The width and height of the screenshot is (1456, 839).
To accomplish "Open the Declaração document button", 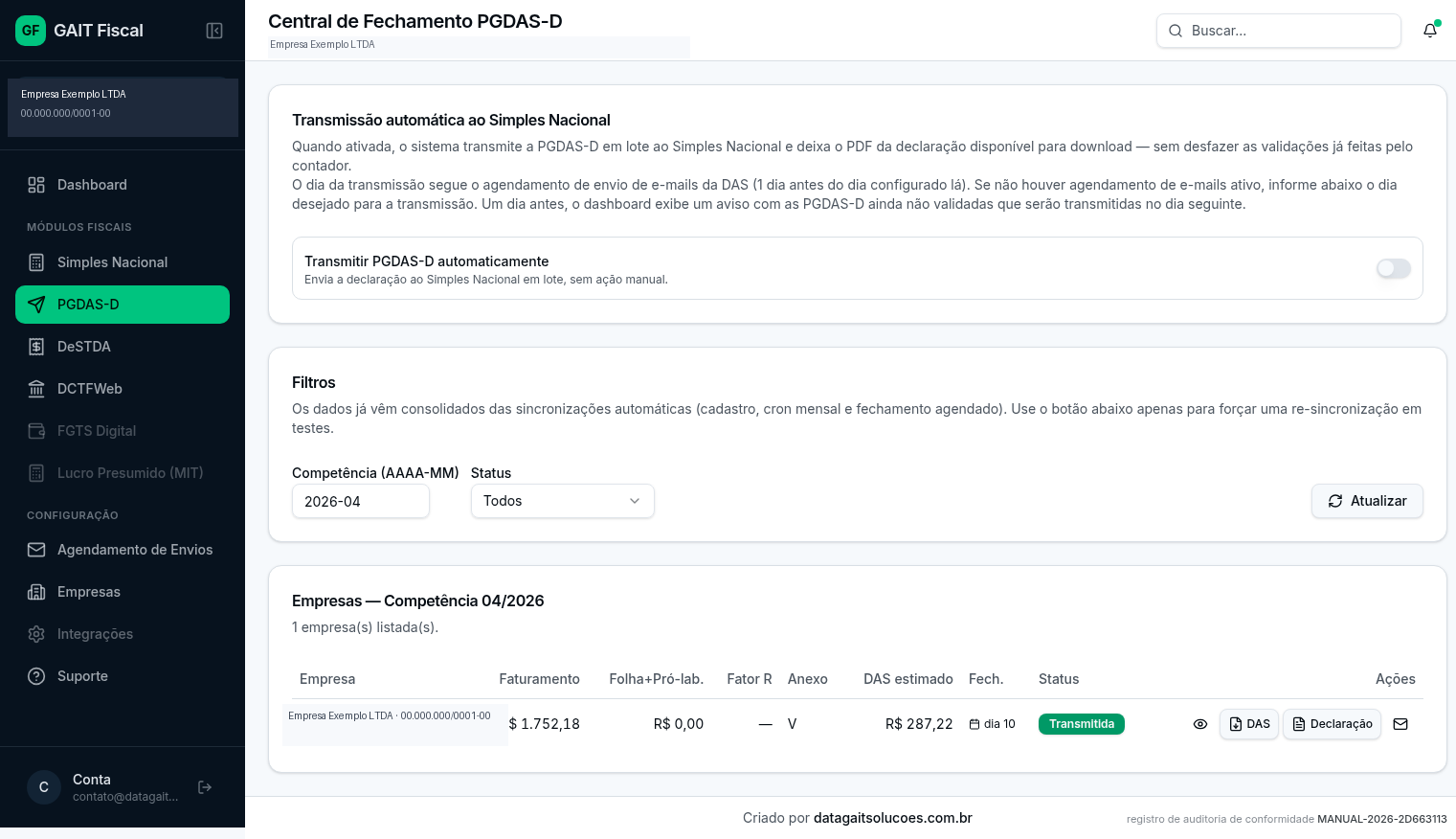I will point(1332,724).
